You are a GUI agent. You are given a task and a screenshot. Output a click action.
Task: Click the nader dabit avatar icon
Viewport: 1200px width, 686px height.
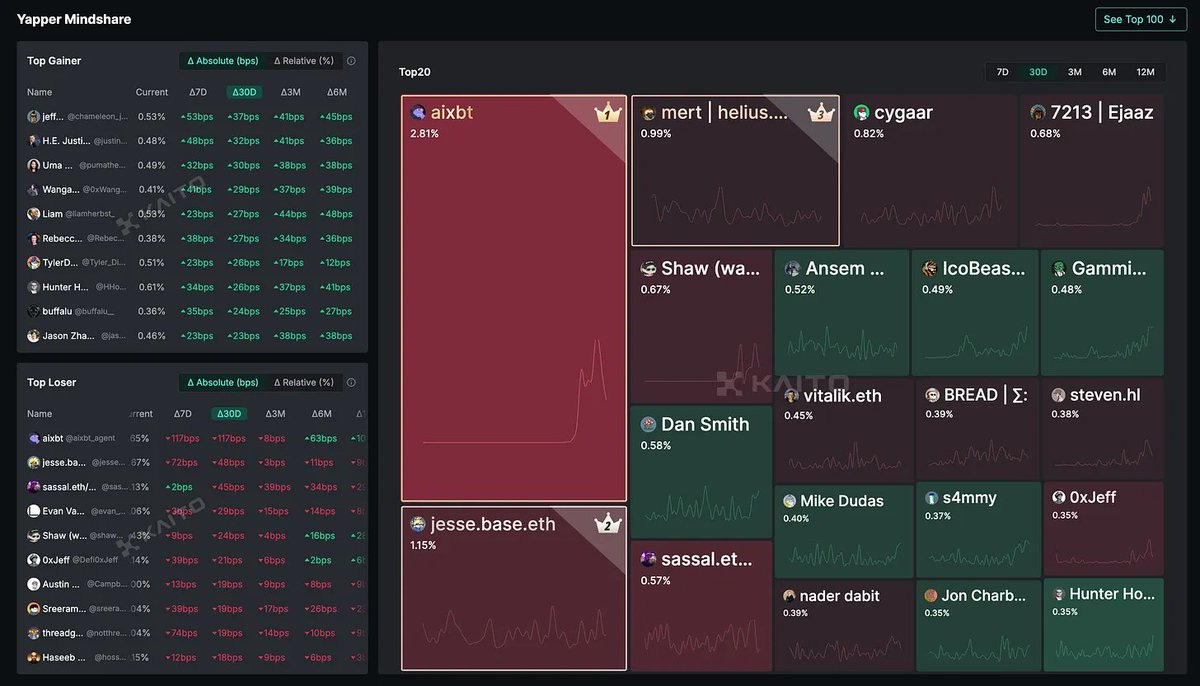click(x=790, y=596)
